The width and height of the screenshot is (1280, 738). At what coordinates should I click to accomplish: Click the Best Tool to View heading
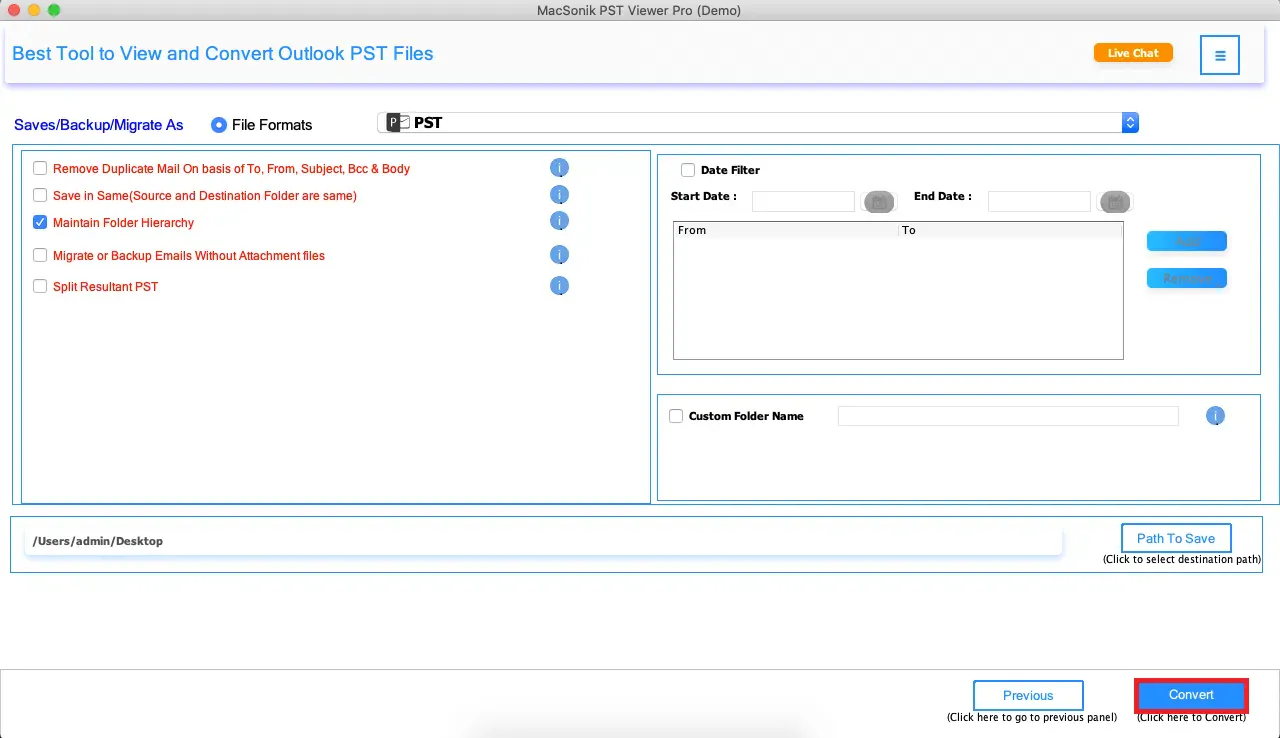[x=223, y=53]
